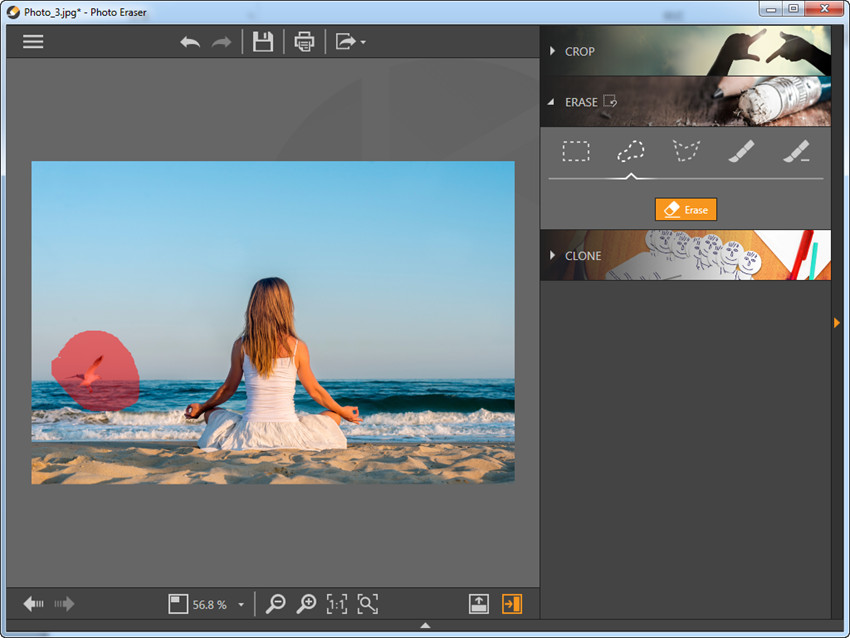Screen dimensions: 850x638
Task: Click the Photo Eraser app icon in title bar
Action: (13, 12)
